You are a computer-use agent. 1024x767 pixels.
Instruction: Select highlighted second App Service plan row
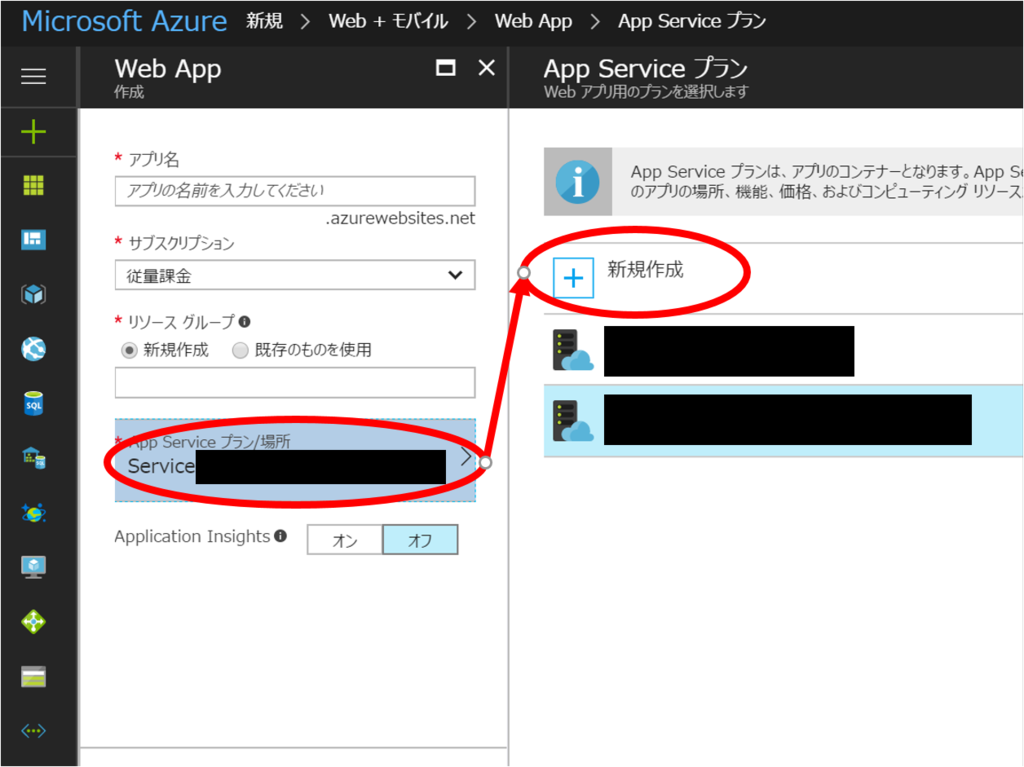pos(784,420)
